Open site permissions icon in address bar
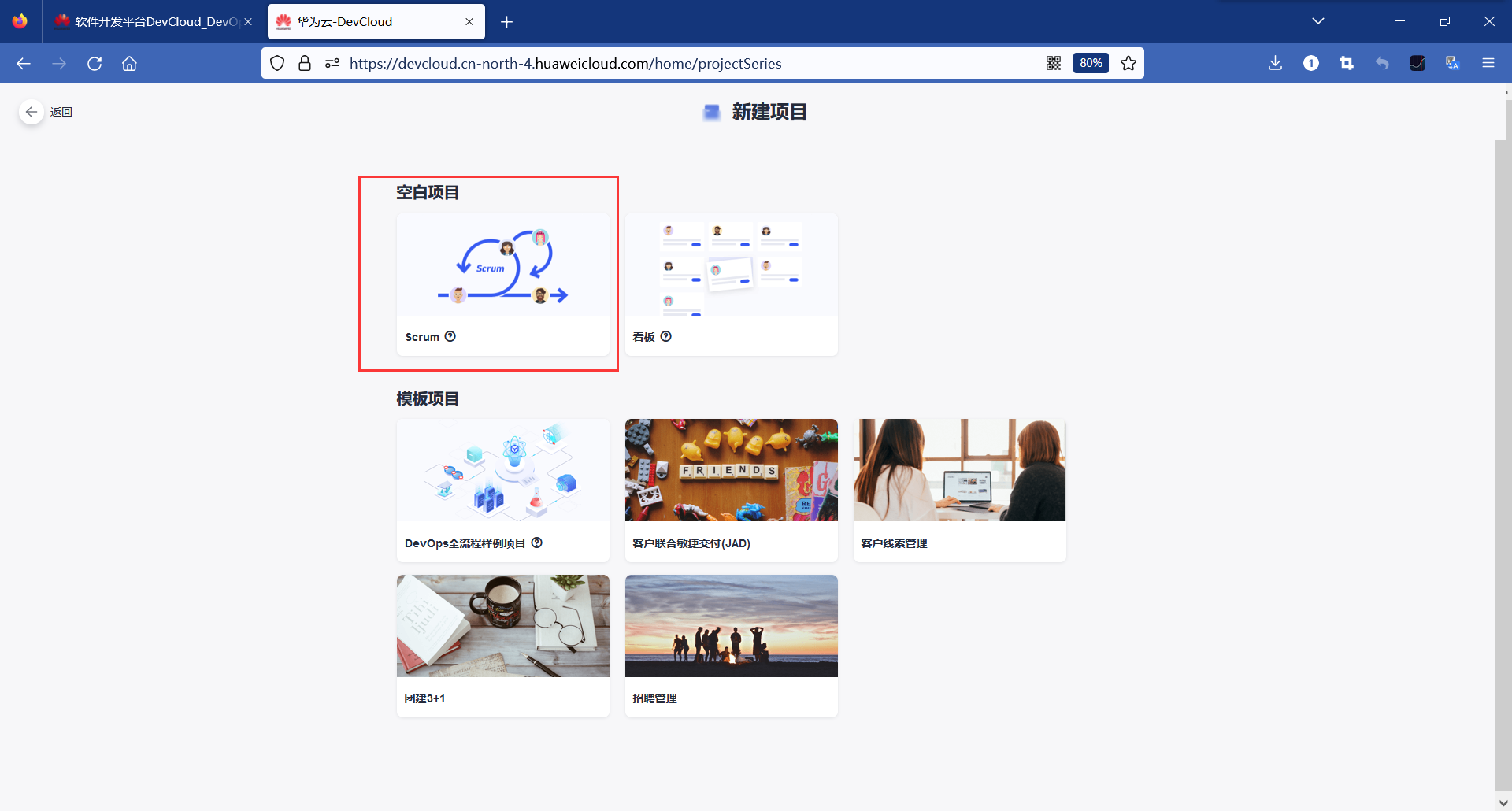The height and width of the screenshot is (811, 1512). click(x=332, y=64)
